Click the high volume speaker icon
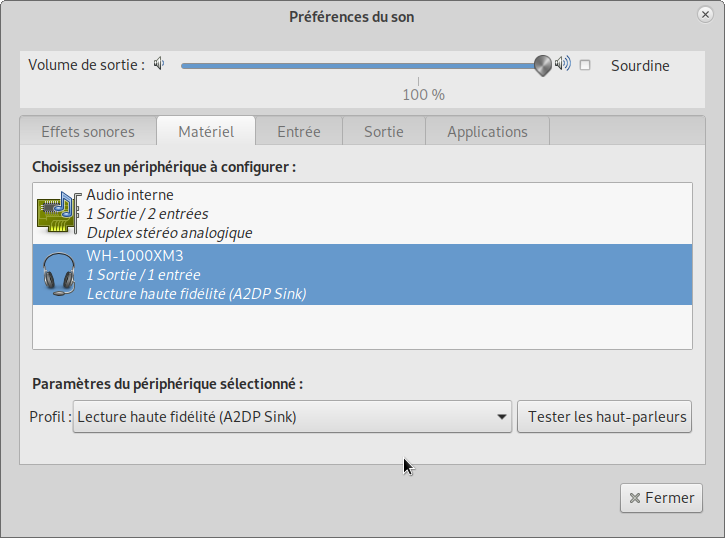725x538 pixels. pos(563,65)
